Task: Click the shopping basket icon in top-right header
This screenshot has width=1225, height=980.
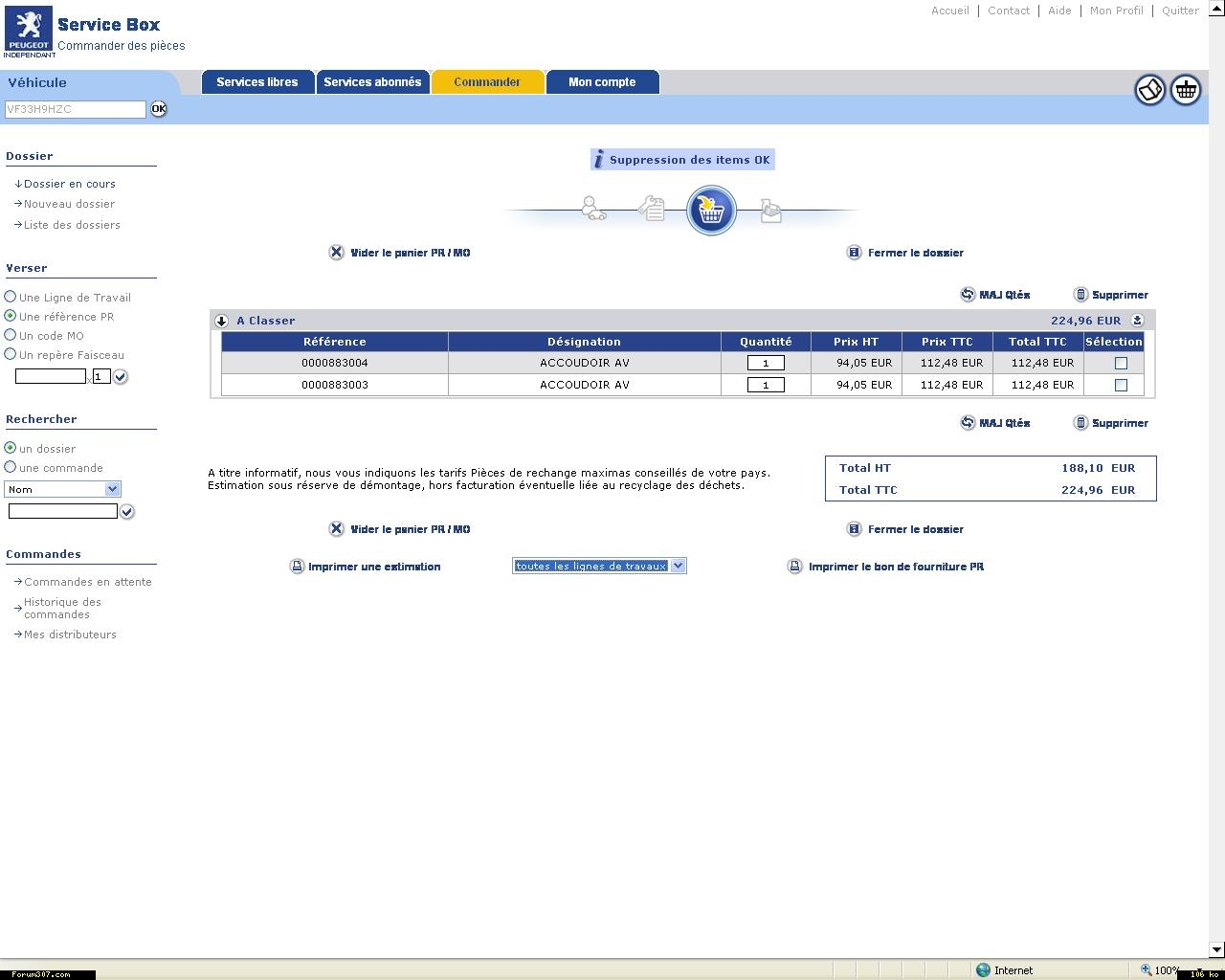Action: [1186, 90]
